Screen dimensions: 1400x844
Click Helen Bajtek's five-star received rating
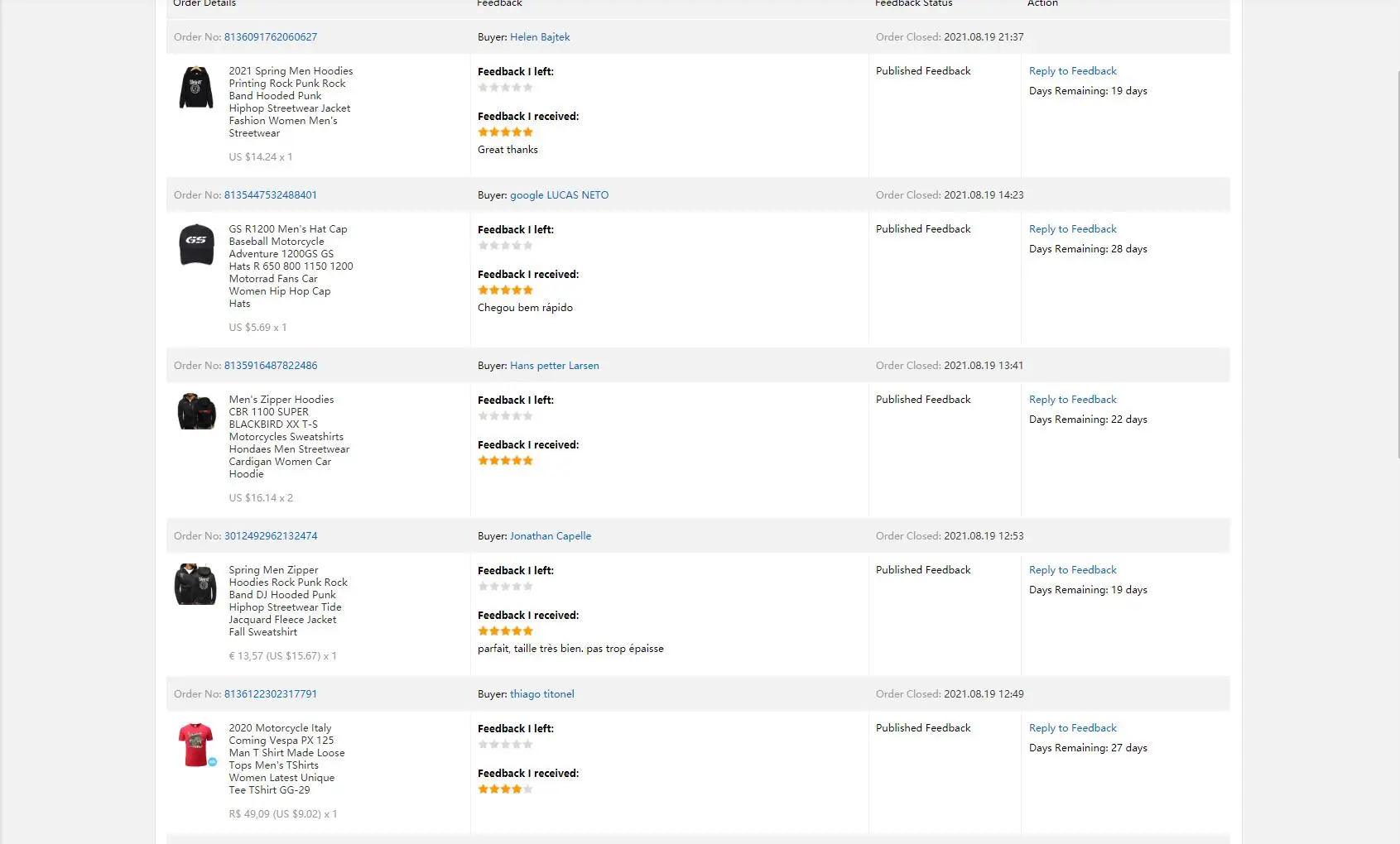[x=505, y=132]
